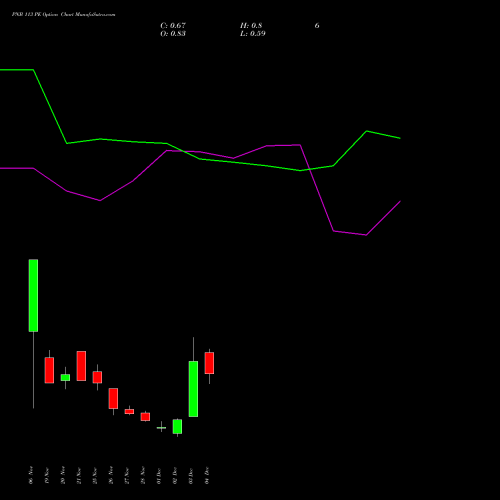Click the number 6 in the header
Screen dimensions: 500x500
click(x=317, y=25)
